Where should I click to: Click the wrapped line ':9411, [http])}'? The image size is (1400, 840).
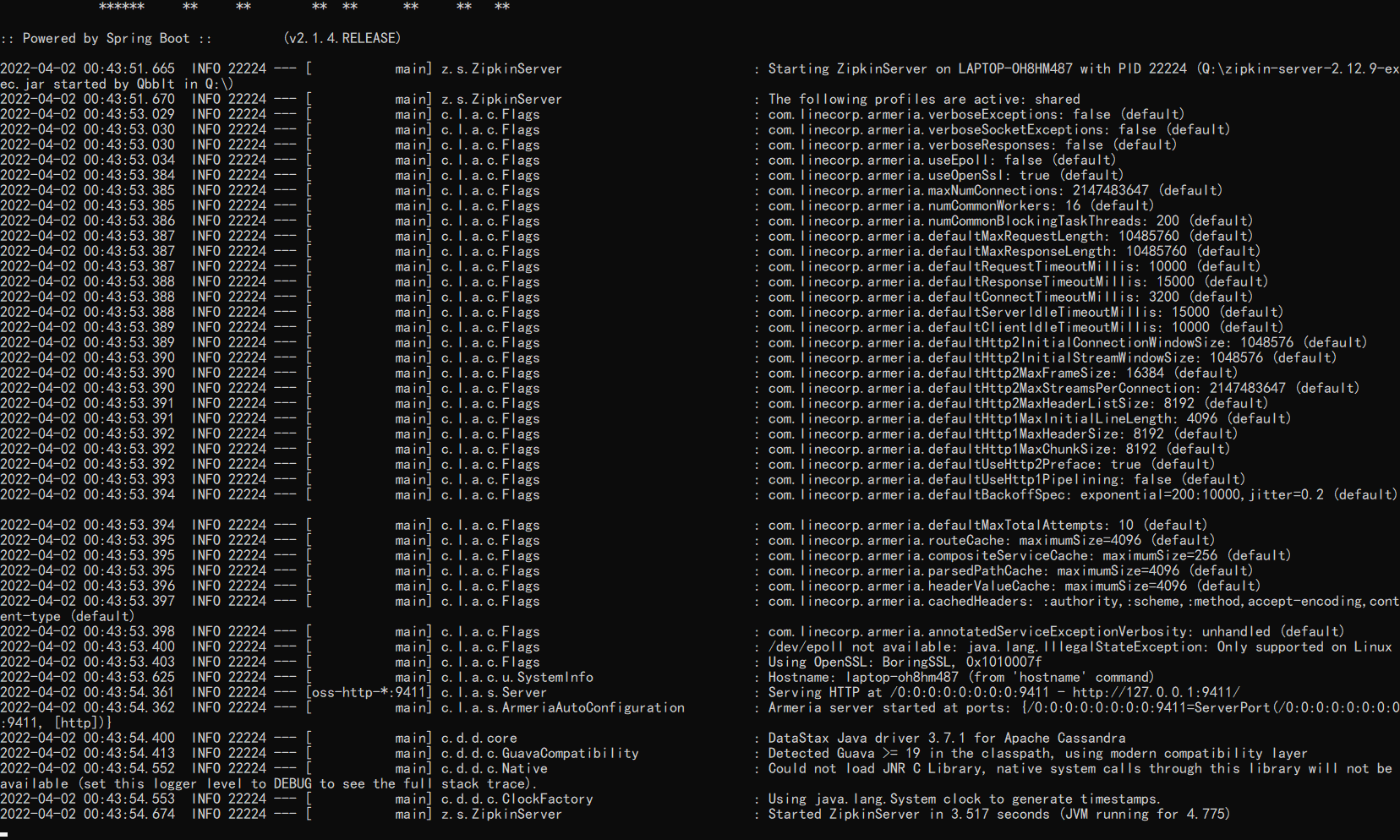(57, 723)
